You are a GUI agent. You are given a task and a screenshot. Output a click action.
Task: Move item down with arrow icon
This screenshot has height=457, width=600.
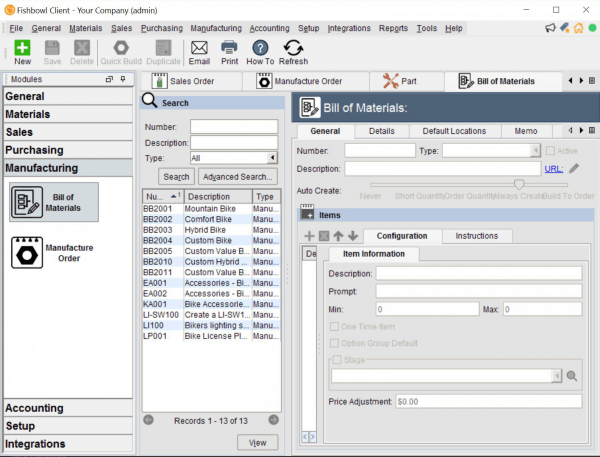(x=353, y=236)
